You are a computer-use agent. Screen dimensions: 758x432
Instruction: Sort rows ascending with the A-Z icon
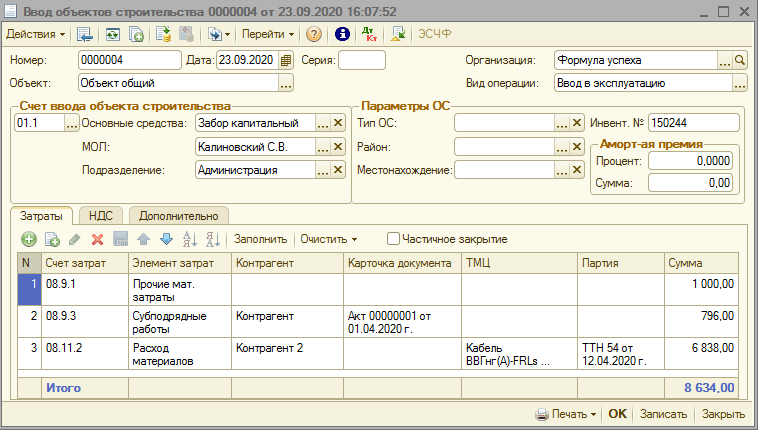(x=190, y=239)
